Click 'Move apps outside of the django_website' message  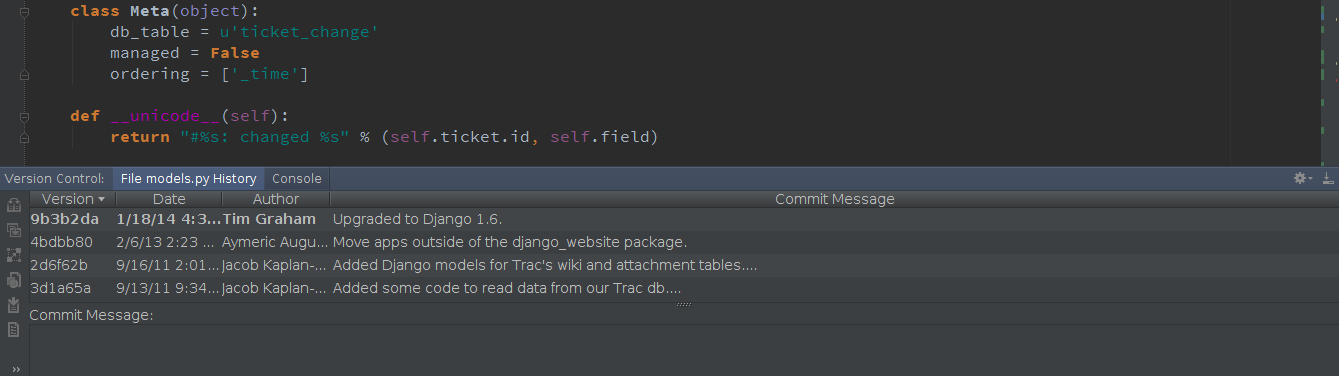tap(509, 242)
